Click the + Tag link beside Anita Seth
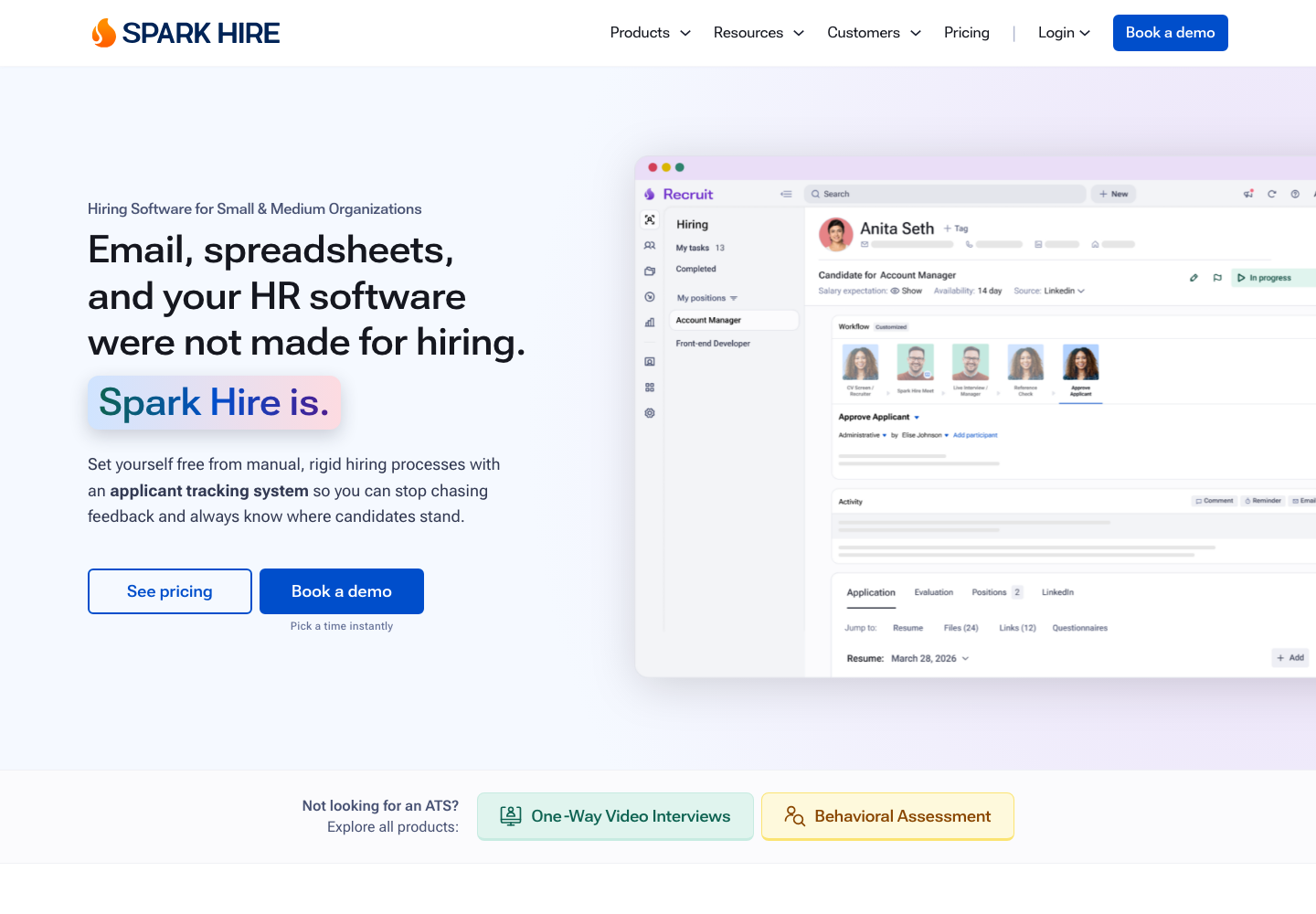This screenshot has width=1316, height=914. coord(956,228)
